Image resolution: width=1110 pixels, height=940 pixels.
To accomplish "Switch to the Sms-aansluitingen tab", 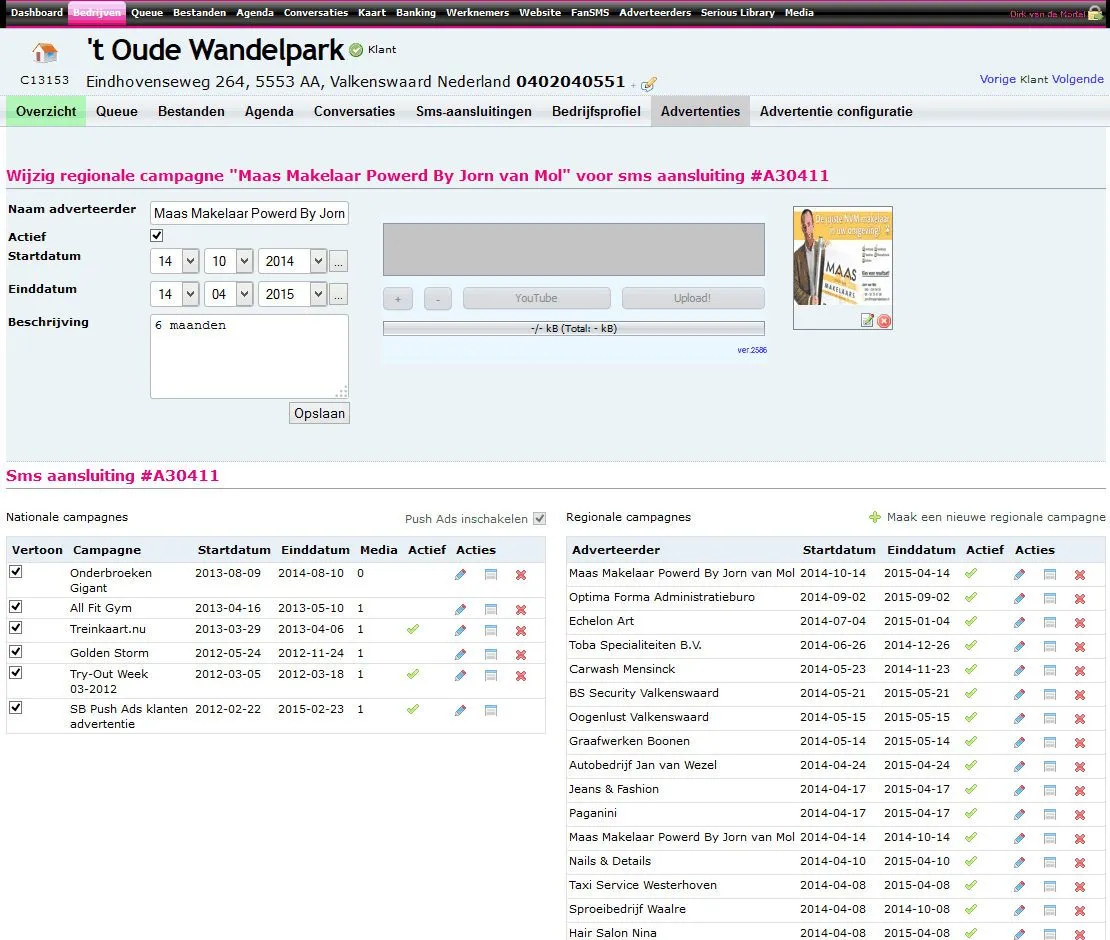I will [474, 112].
